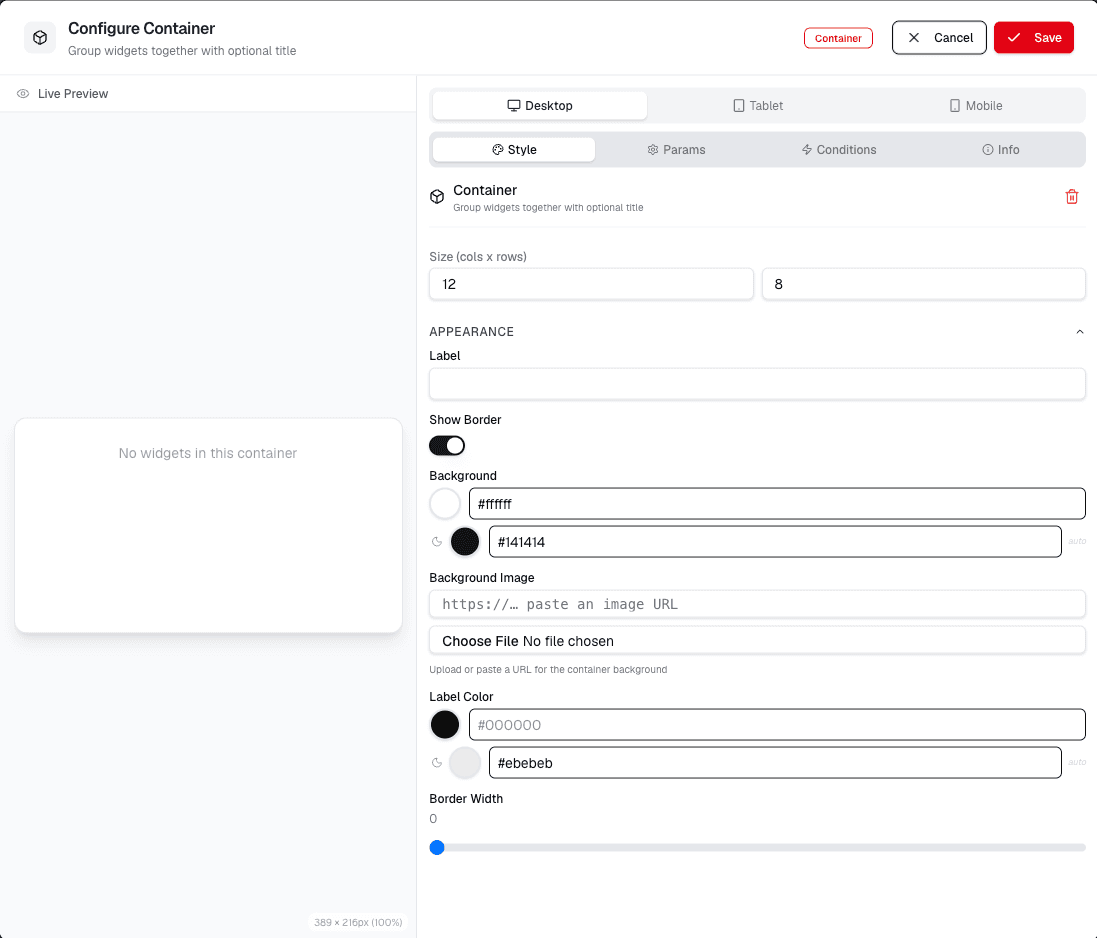
Task: Click the empty container preview card
Action: click(208, 525)
